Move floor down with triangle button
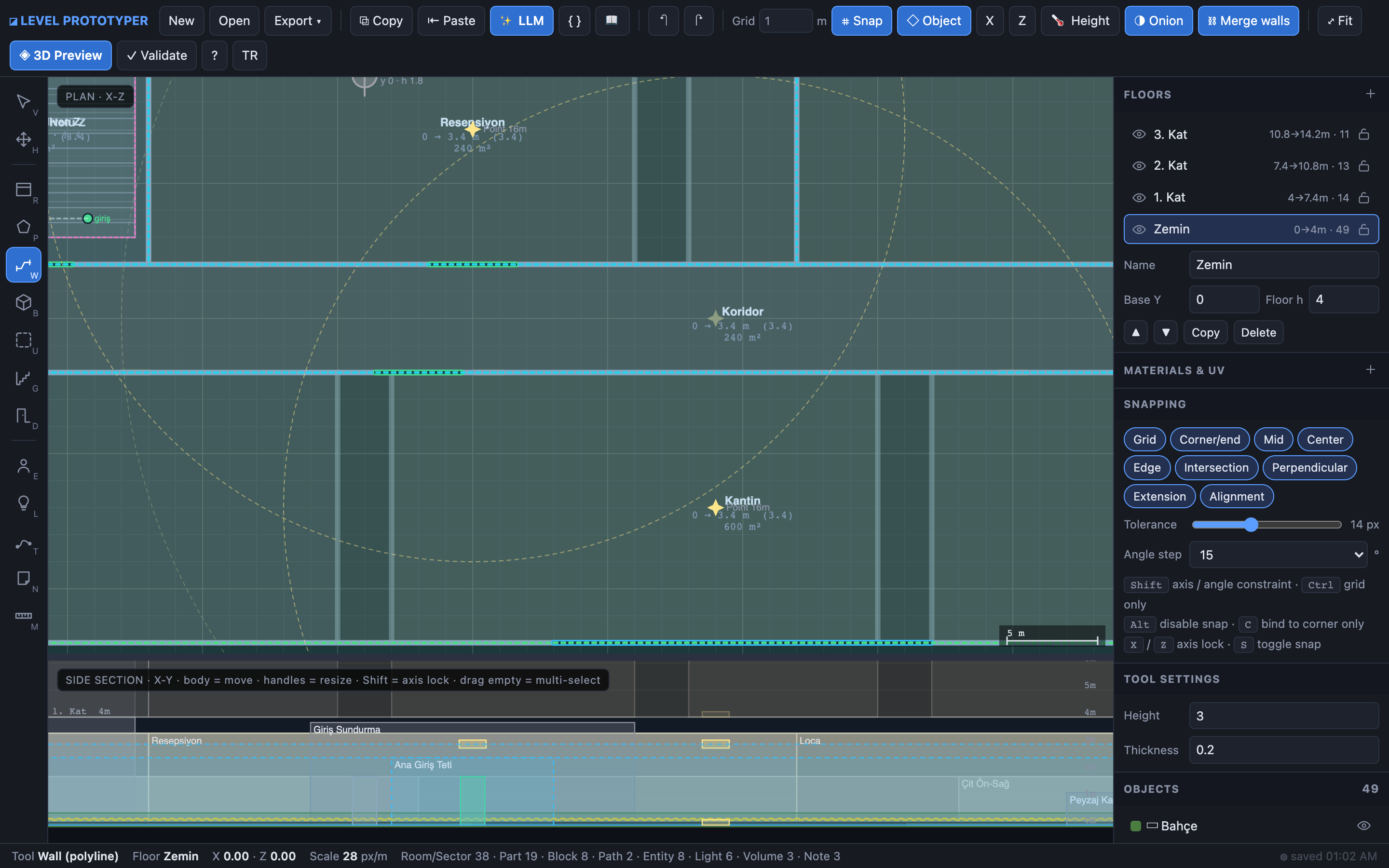1389x868 pixels. [x=1165, y=332]
